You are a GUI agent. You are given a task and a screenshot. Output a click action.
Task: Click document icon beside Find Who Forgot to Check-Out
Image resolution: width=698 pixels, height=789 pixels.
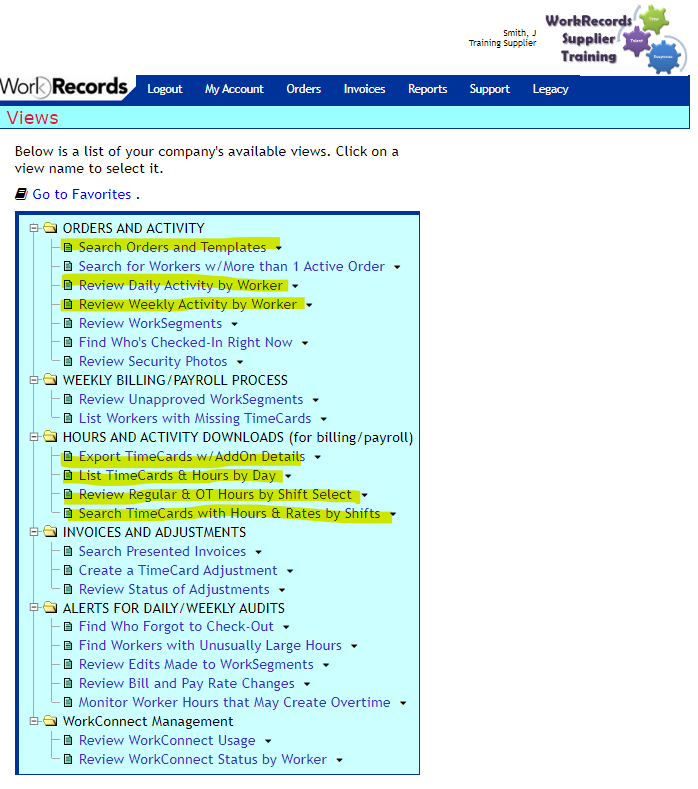coord(68,626)
